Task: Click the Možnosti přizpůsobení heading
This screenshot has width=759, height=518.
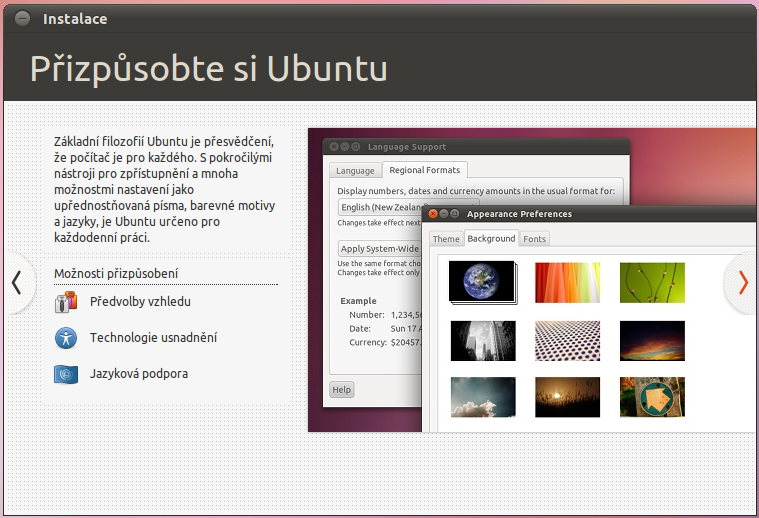Action: [116, 274]
